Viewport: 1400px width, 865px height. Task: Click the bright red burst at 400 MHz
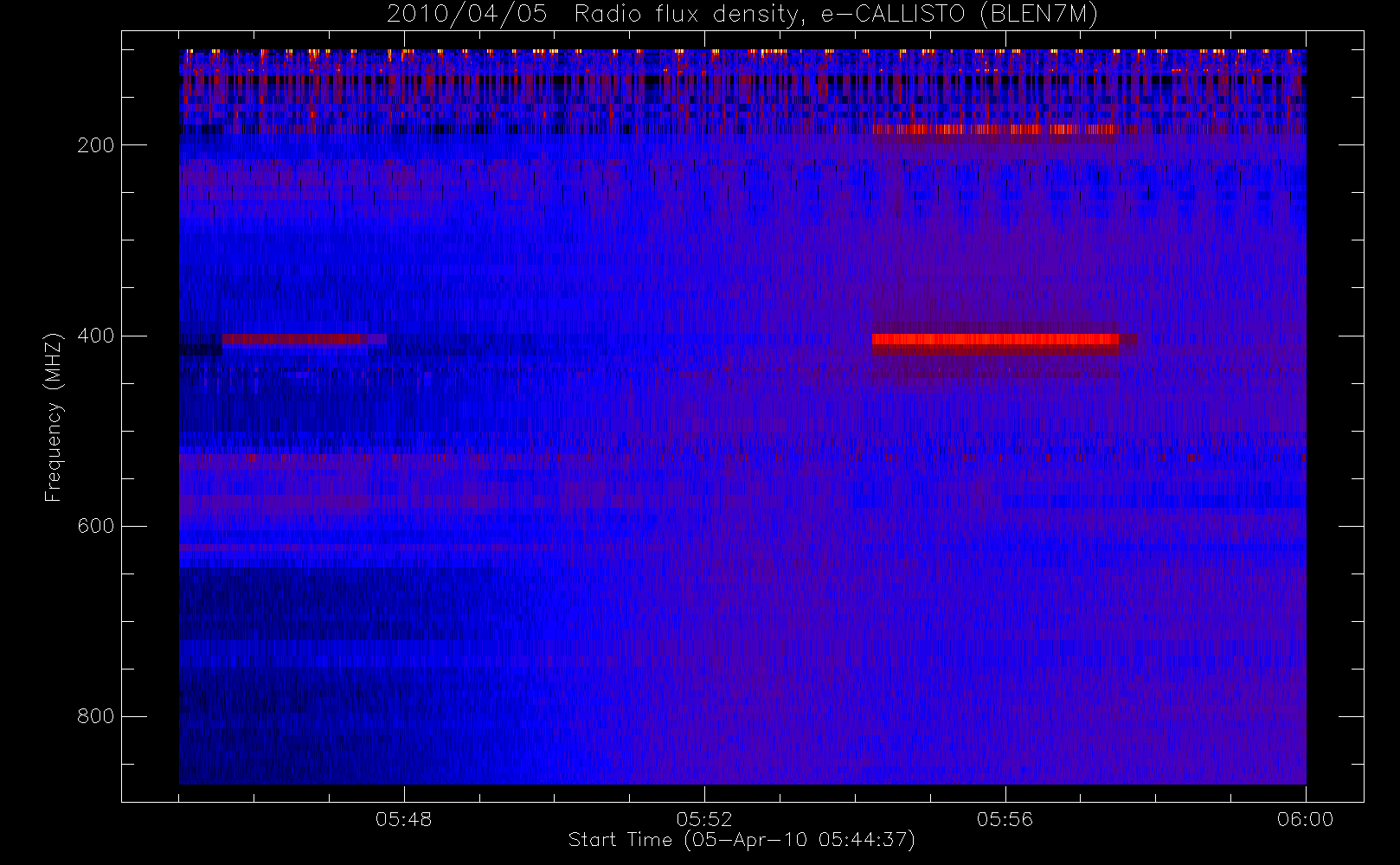tap(995, 340)
